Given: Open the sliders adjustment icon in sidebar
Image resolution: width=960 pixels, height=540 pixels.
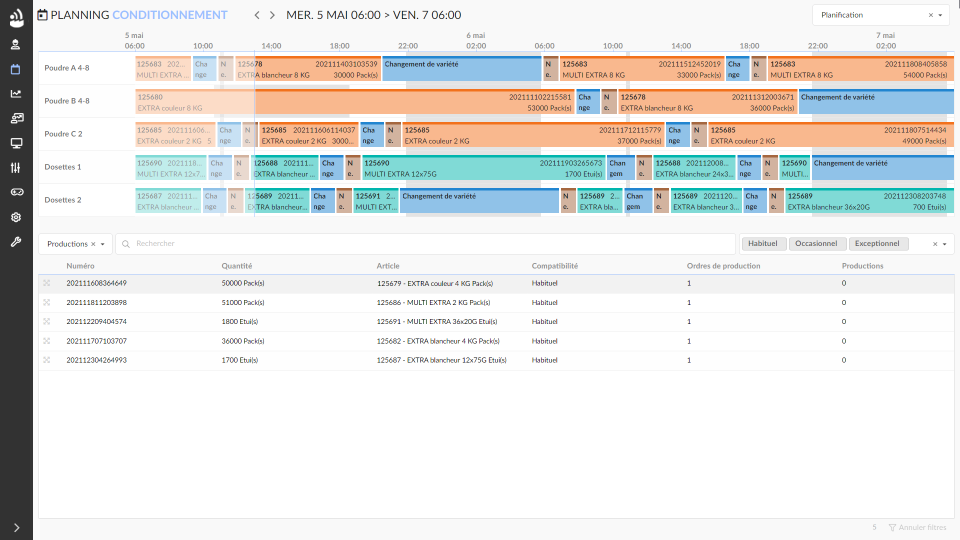Looking at the screenshot, I should 15,167.
